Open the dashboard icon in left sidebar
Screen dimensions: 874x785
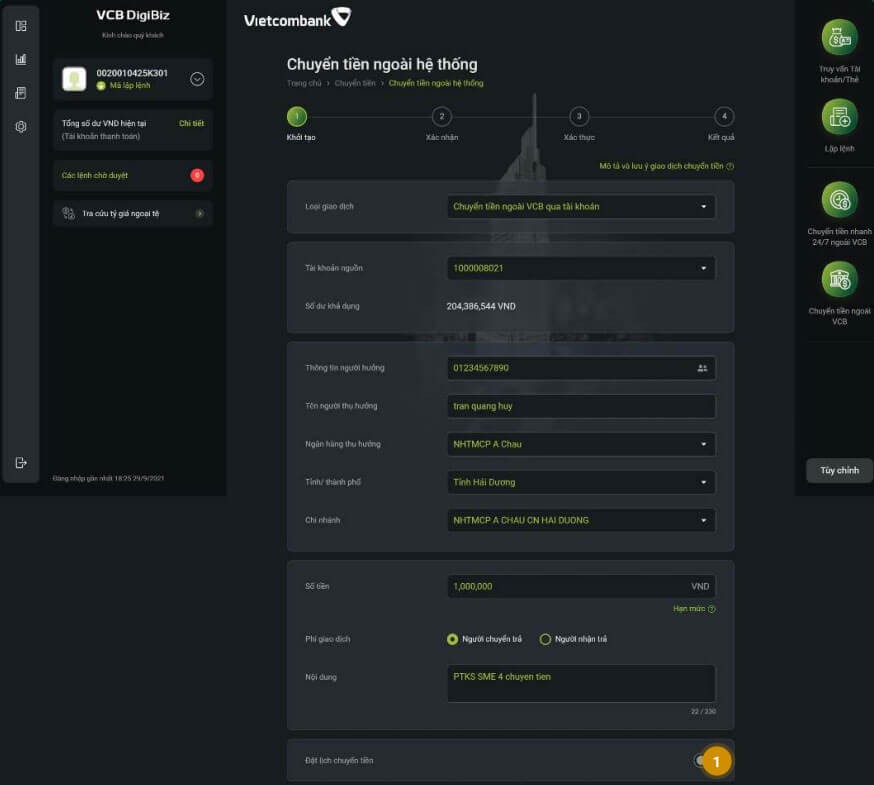click(x=21, y=26)
